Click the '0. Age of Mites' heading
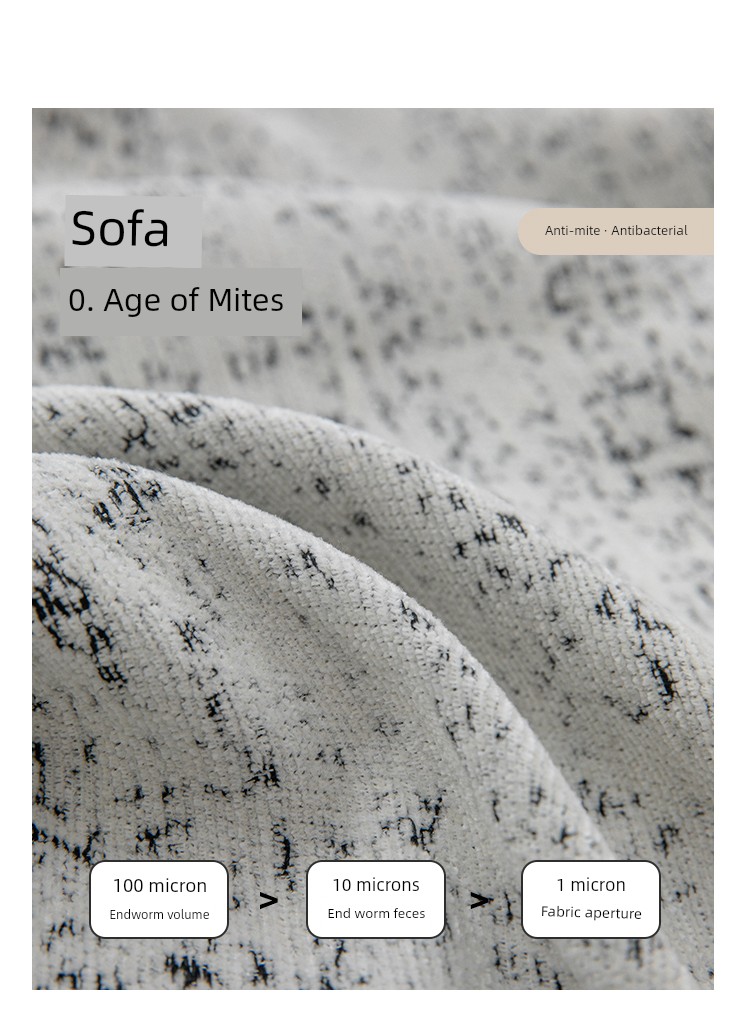Image resolution: width=750 pixels, height=1032 pixels. pos(176,300)
